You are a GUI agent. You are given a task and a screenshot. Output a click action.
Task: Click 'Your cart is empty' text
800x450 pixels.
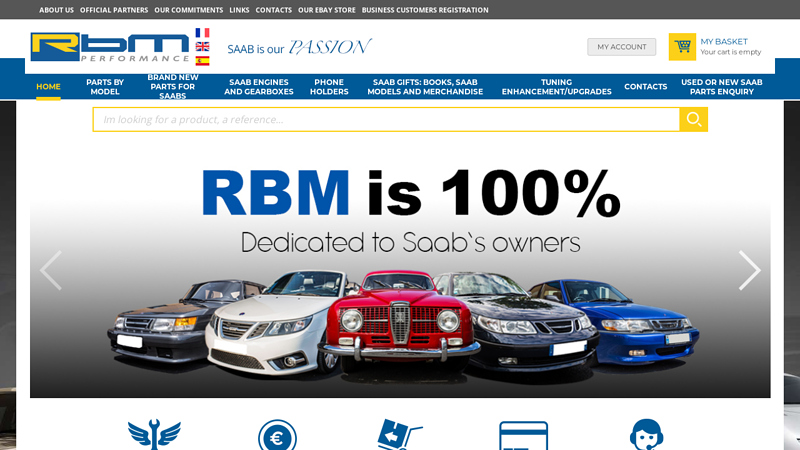pos(731,52)
